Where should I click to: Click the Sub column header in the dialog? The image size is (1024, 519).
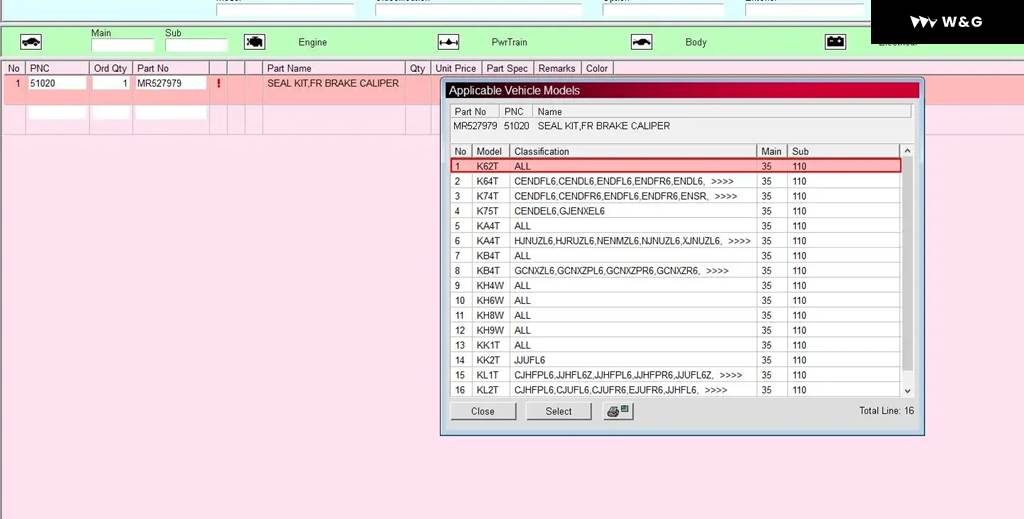[844, 151]
